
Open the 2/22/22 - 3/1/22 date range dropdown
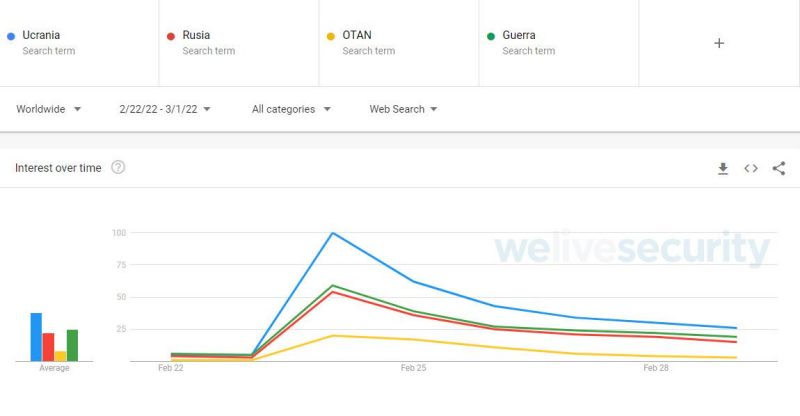(x=165, y=109)
